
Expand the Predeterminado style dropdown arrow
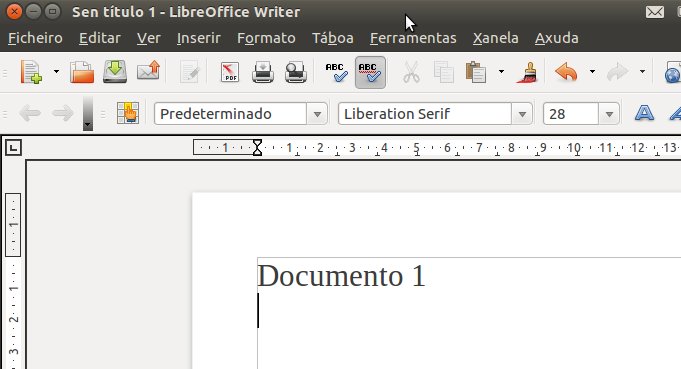[317, 115]
